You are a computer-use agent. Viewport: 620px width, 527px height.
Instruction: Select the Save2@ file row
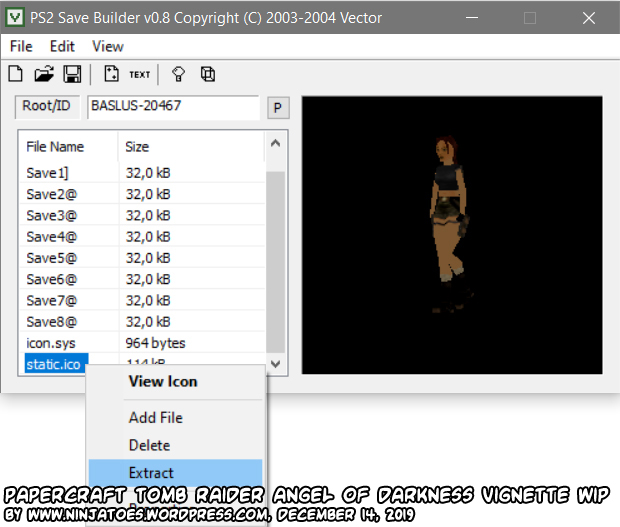[x=142, y=194]
